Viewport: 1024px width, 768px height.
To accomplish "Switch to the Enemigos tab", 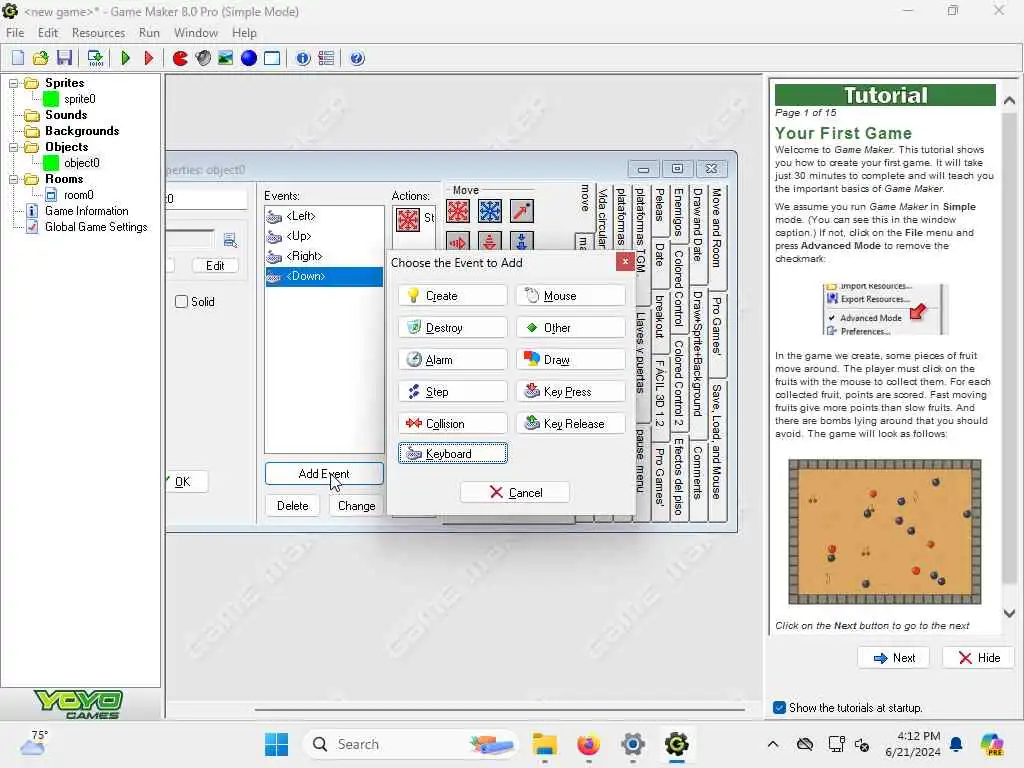I will (x=679, y=212).
